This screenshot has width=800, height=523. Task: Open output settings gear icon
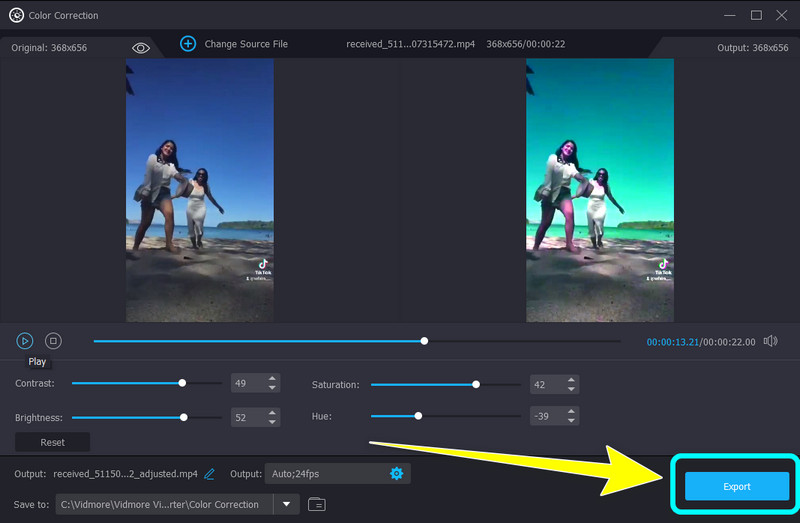coord(396,474)
